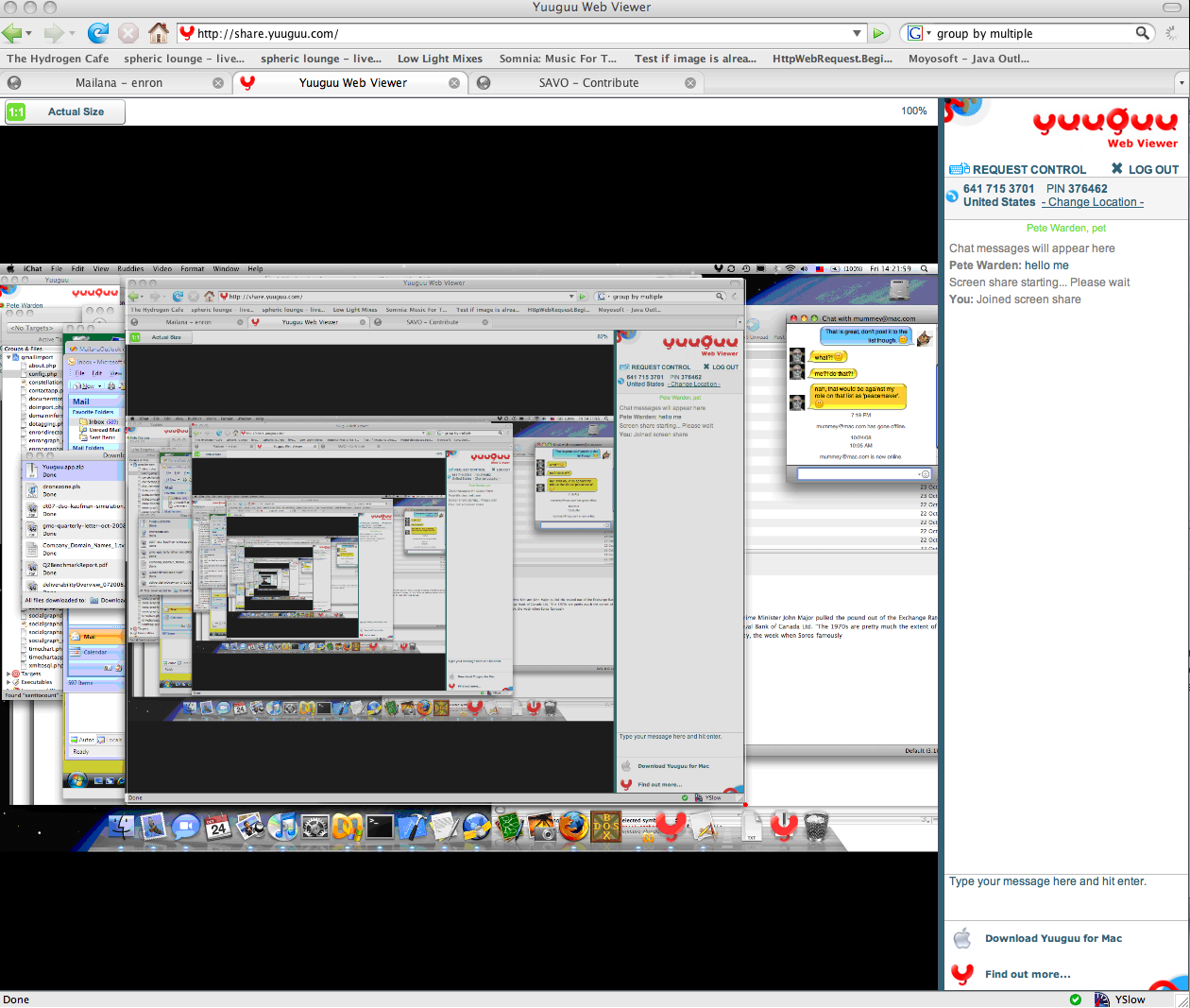
Task: Open the tab list dropdown arrow
Action: coord(1181,83)
